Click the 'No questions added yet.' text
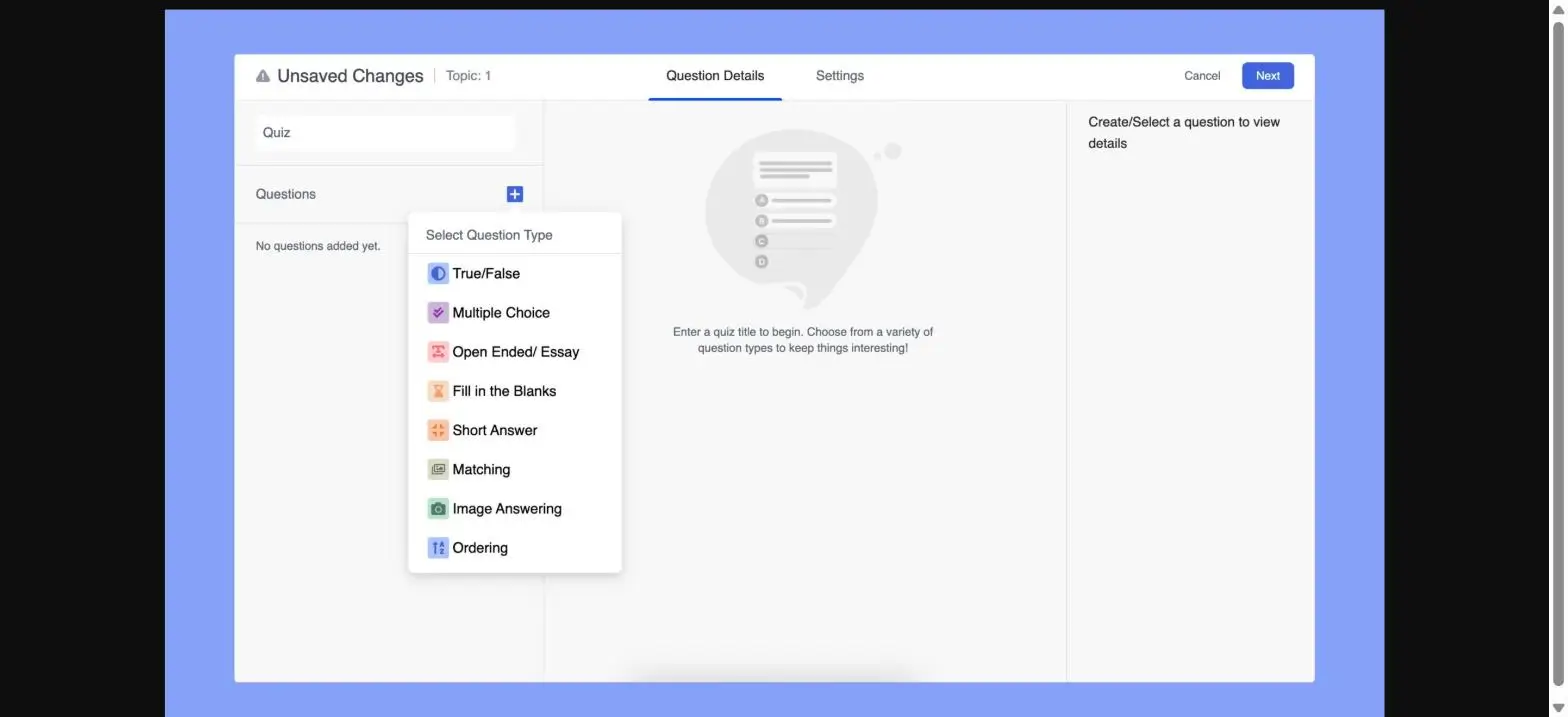 (318, 246)
